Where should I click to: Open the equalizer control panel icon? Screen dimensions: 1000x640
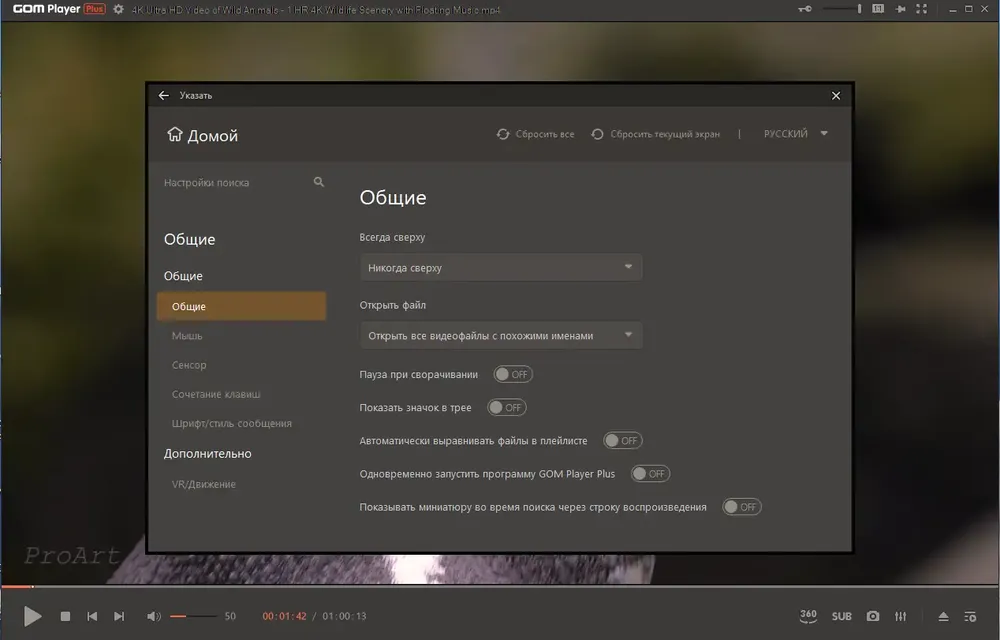click(x=901, y=616)
